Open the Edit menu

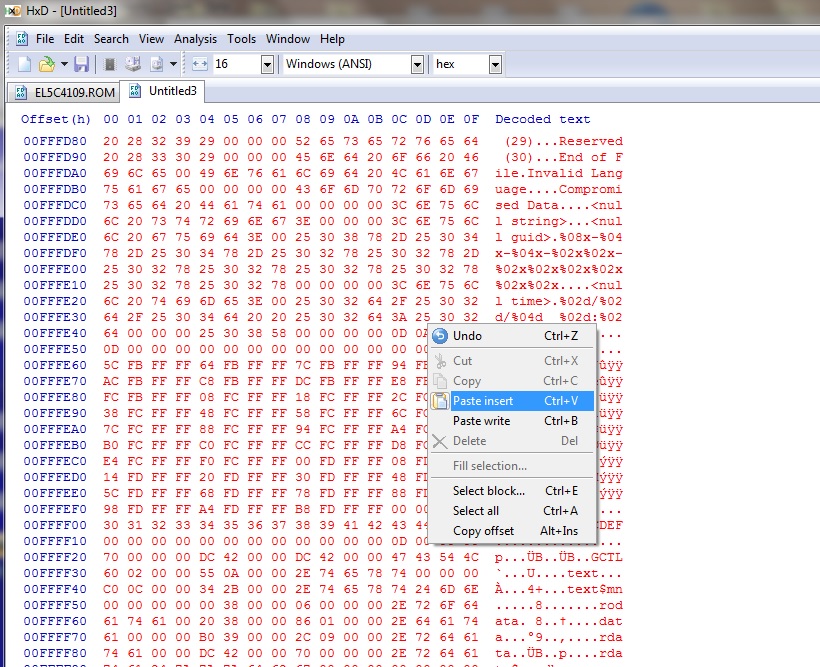(74, 39)
